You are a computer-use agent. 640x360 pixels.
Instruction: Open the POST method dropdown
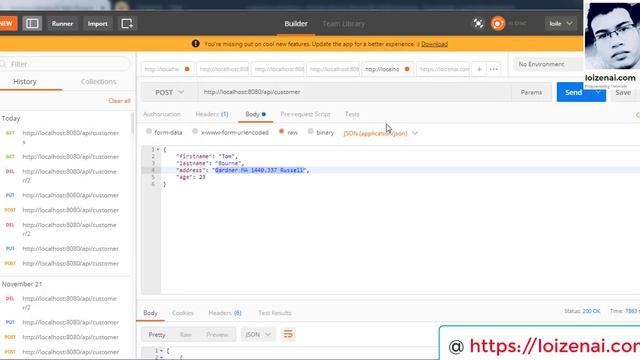[169, 92]
